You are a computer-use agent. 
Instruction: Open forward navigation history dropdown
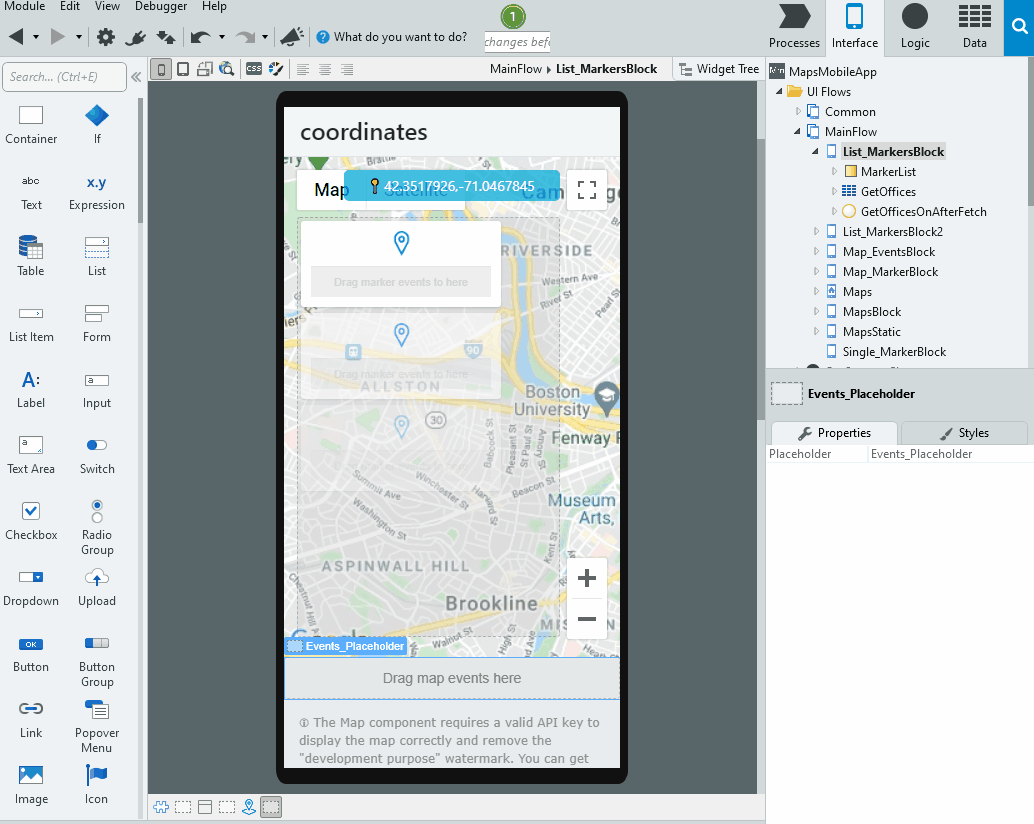click(78, 37)
